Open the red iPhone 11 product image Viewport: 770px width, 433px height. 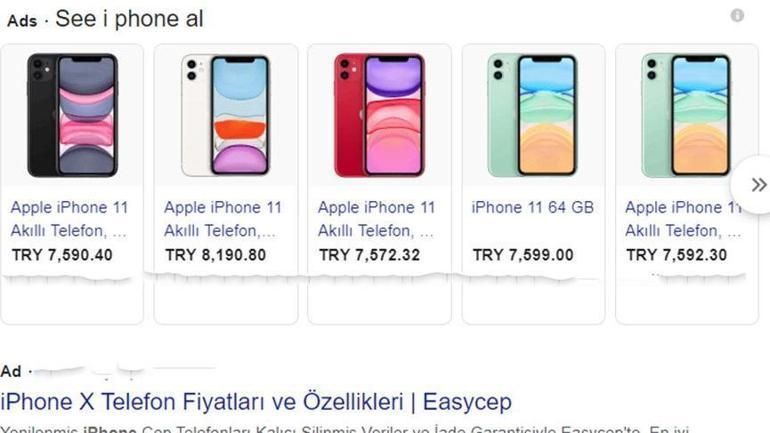pyautogui.click(x=380, y=115)
